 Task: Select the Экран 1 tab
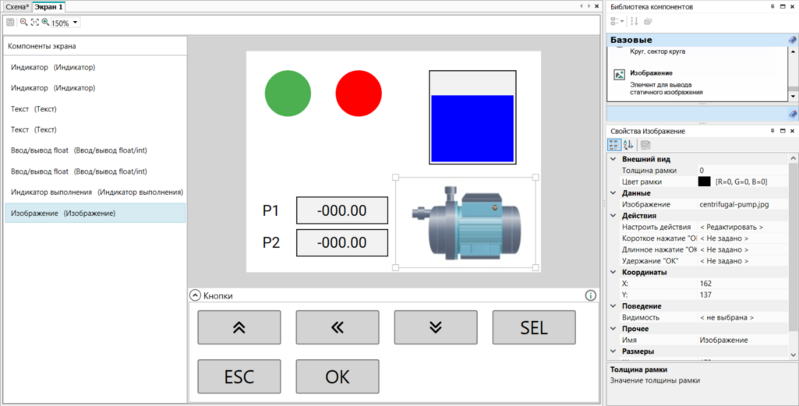48,7
